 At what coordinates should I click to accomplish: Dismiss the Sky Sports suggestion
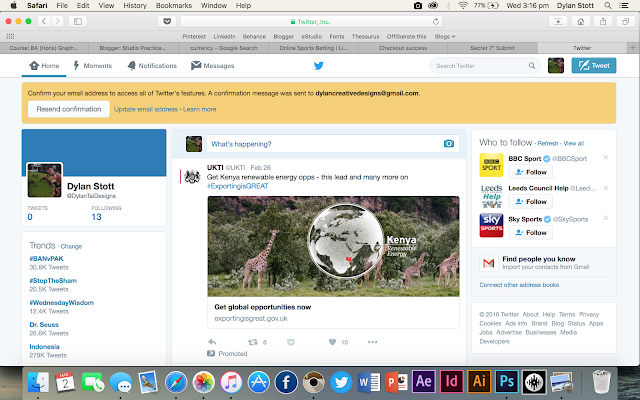coord(606,218)
